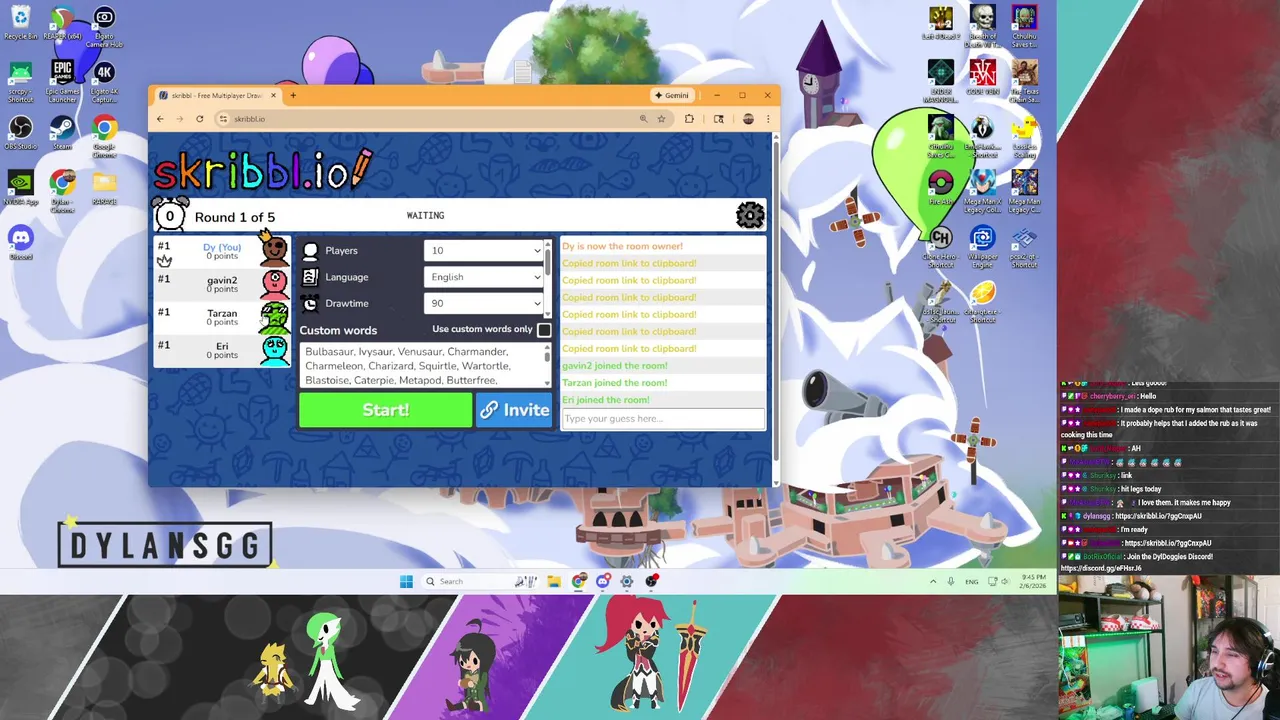Screen dimensions: 1280x720
Task: Open the Chrome three-dot menu
Action: (x=768, y=119)
